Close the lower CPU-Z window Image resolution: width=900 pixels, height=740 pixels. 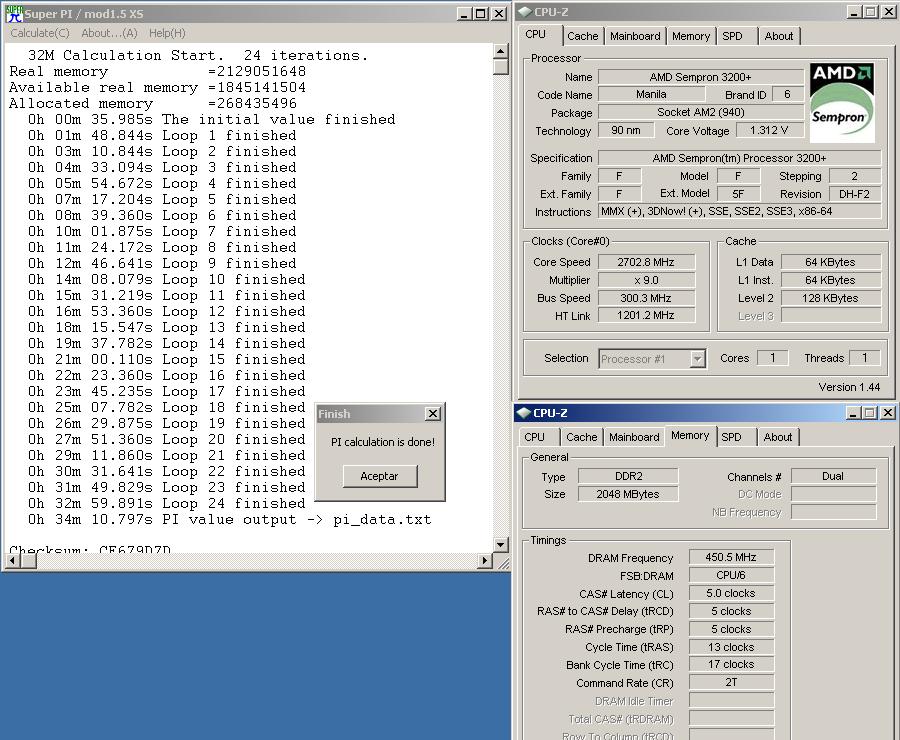coord(887,413)
